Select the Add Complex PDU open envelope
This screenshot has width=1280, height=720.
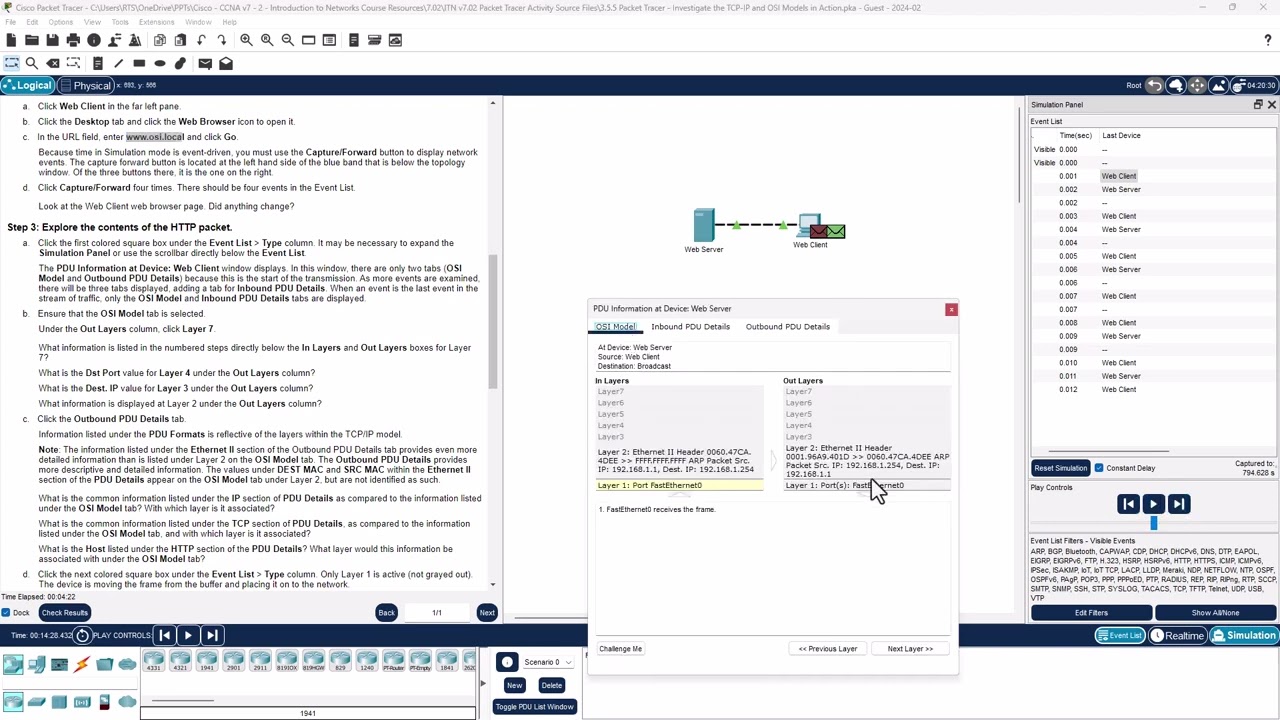pos(226,63)
